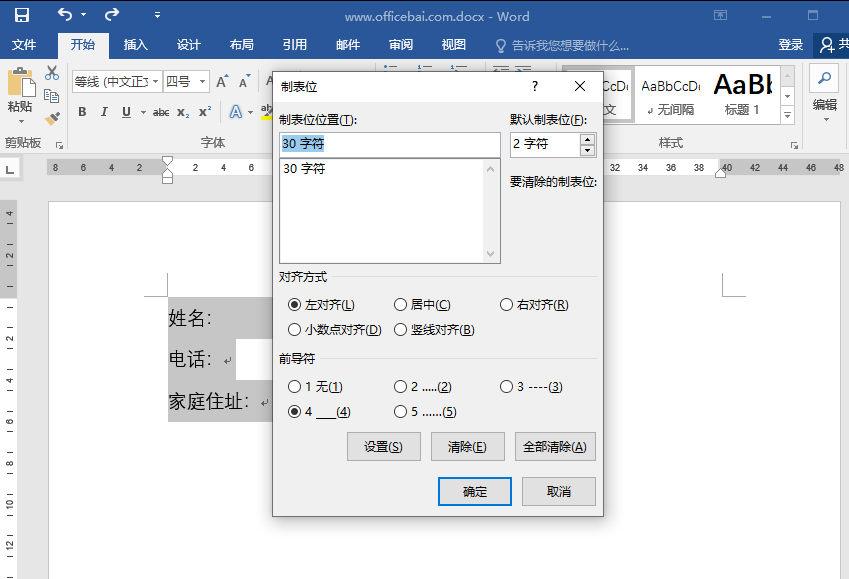Image resolution: width=849 pixels, height=579 pixels.
Task: Click the Share person icon
Action: (x=827, y=45)
